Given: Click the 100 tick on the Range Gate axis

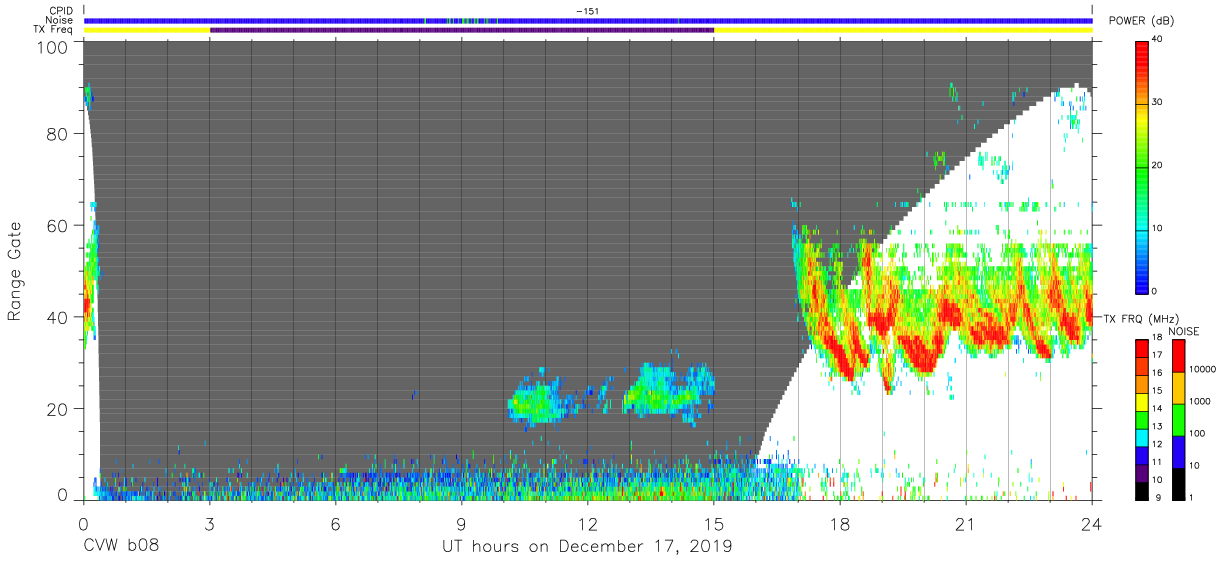Looking at the screenshot, I should coord(53,48).
